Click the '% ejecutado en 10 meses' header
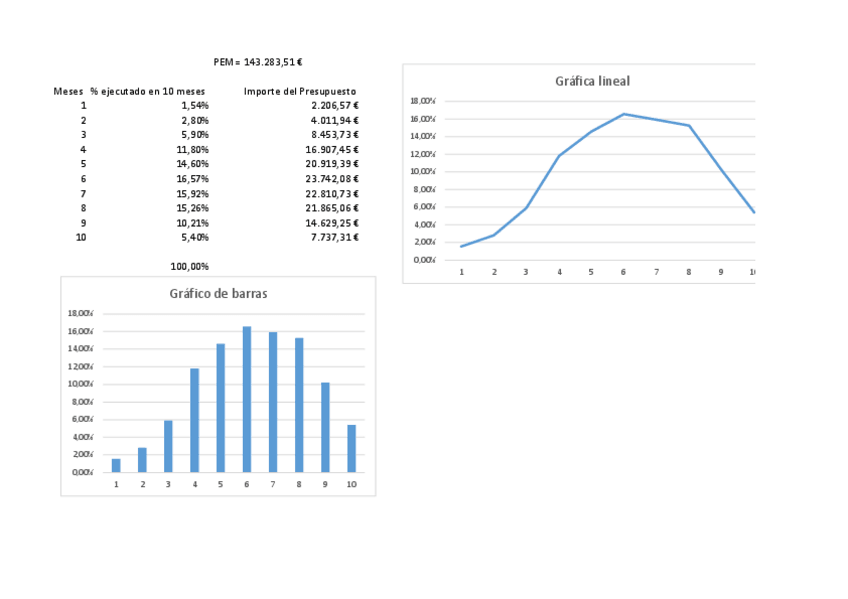 (147, 91)
